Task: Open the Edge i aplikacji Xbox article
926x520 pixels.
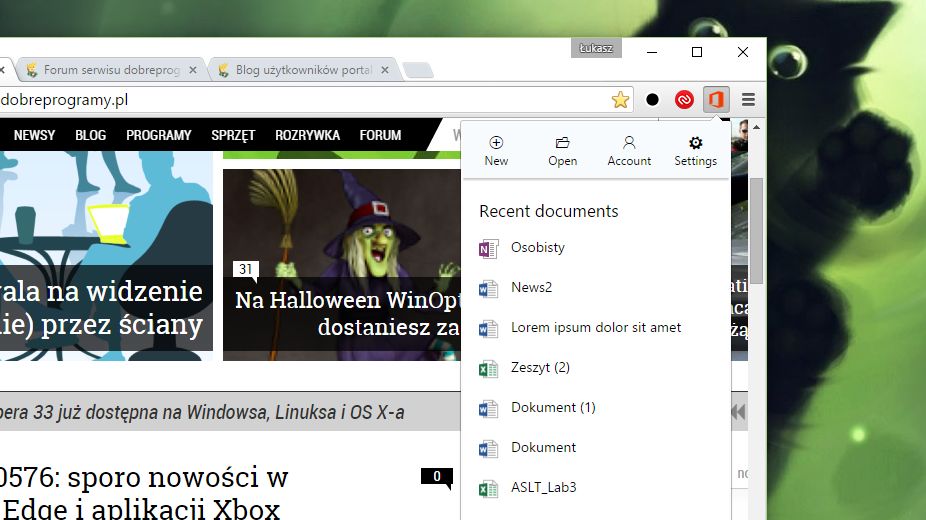Action: (144, 493)
